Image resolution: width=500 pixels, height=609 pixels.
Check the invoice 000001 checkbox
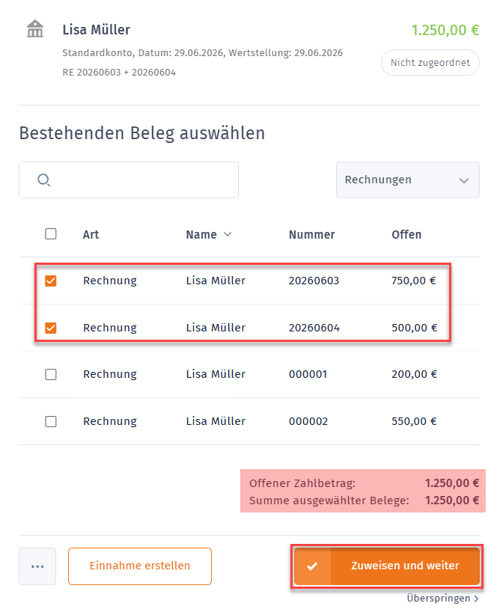[51, 374]
